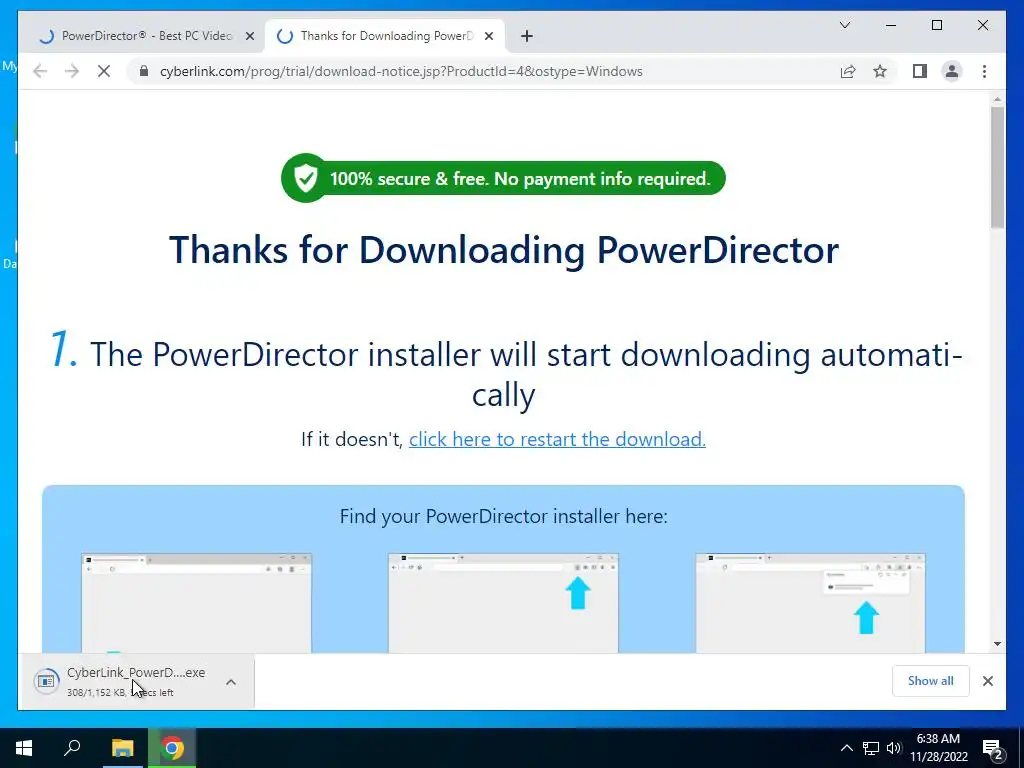1024x768 pixels.
Task: Click the scrollbar down arrow
Action: point(997,643)
